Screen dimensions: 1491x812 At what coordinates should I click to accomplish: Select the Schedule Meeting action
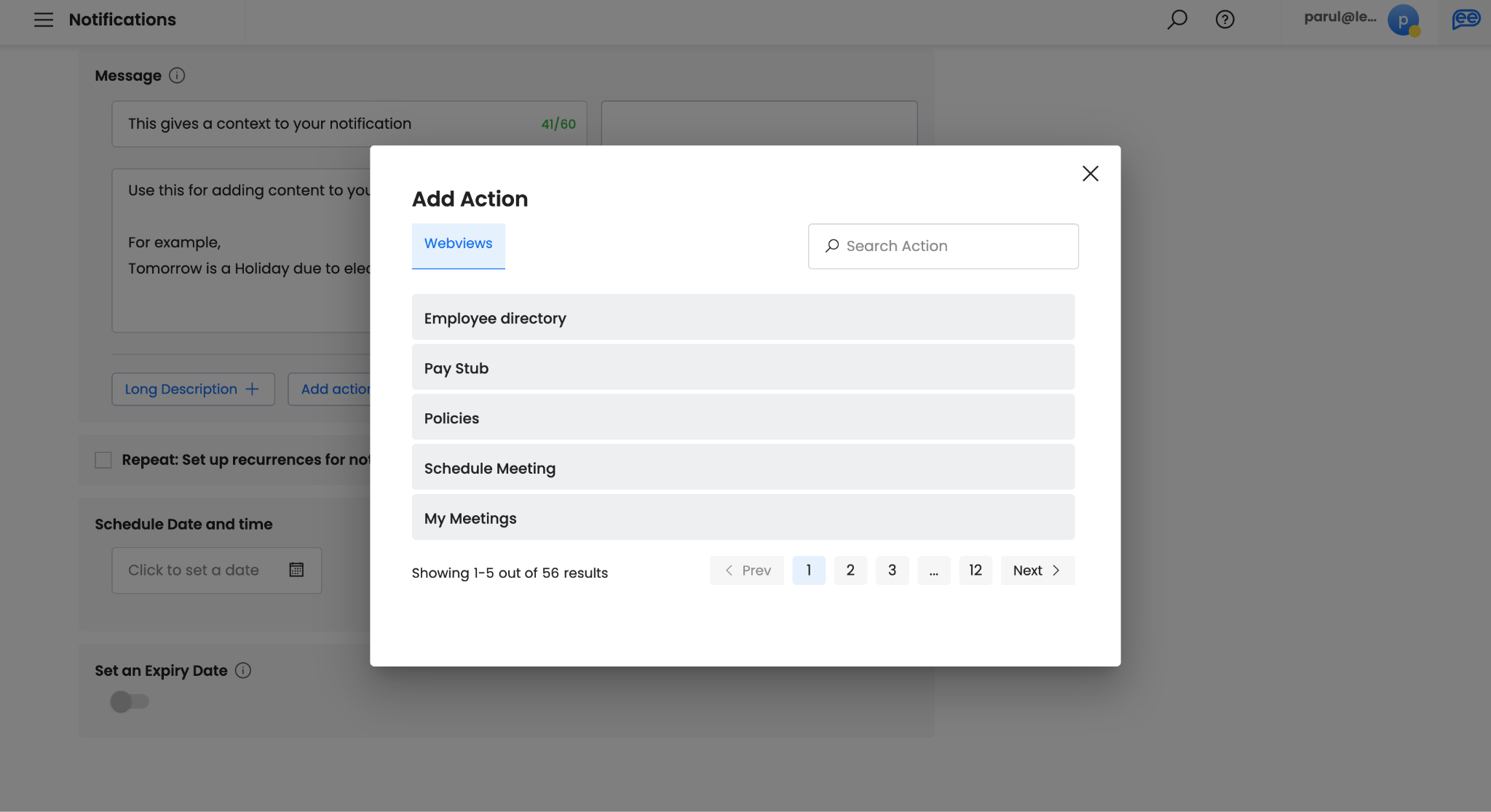click(743, 468)
